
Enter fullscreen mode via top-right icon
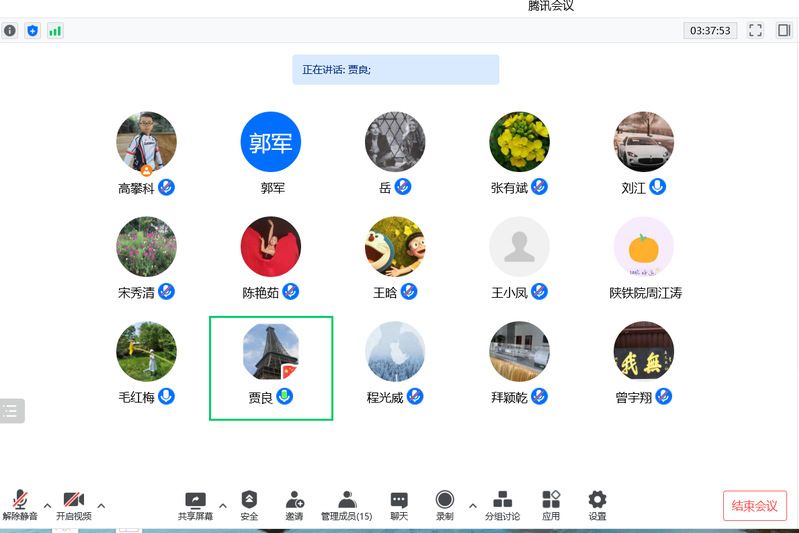(x=756, y=31)
